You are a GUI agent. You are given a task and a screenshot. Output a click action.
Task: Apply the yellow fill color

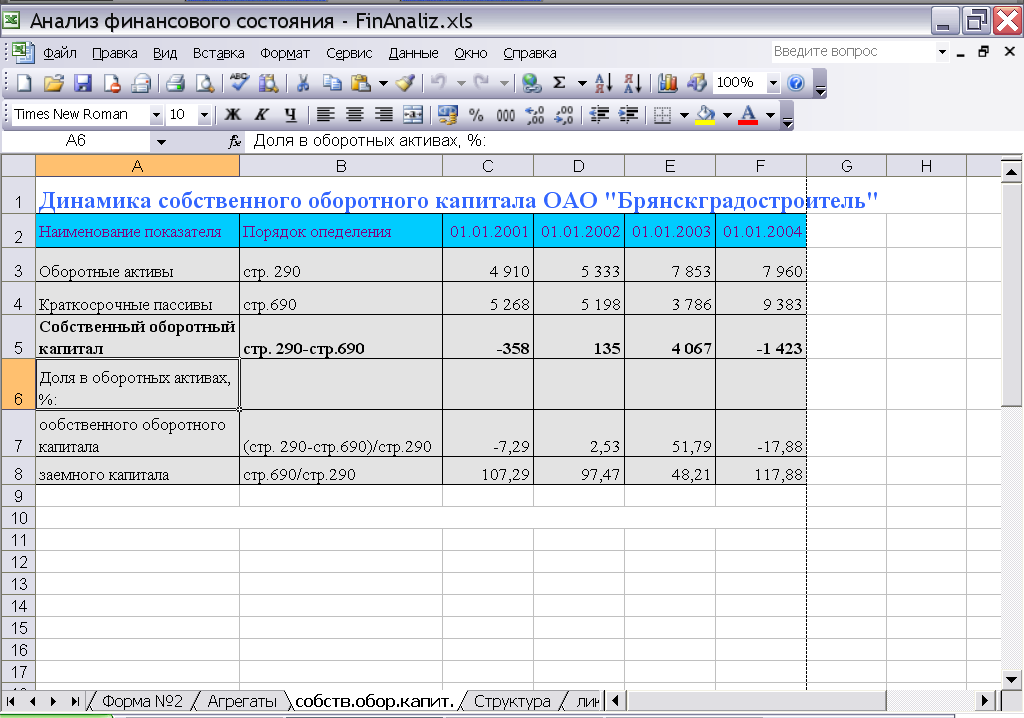(x=705, y=115)
